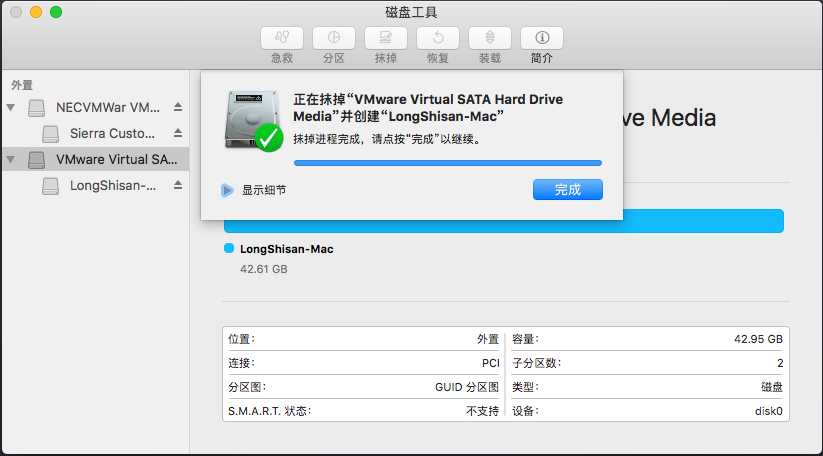Click the Partition (分区) toolbar icon
Image resolution: width=823 pixels, height=456 pixels.
334,38
